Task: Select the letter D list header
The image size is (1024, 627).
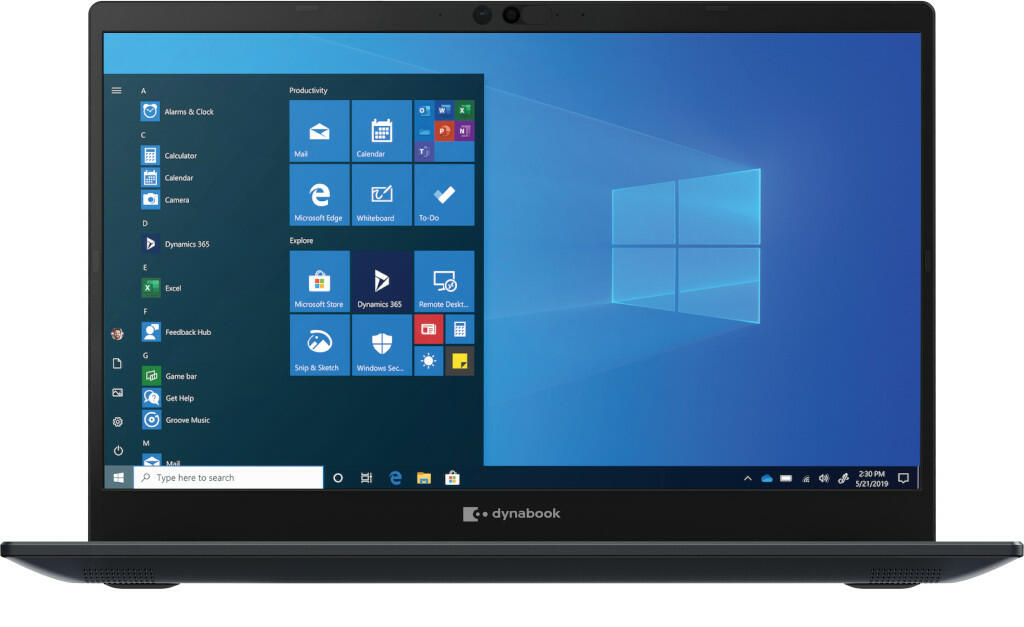Action: click(x=145, y=223)
